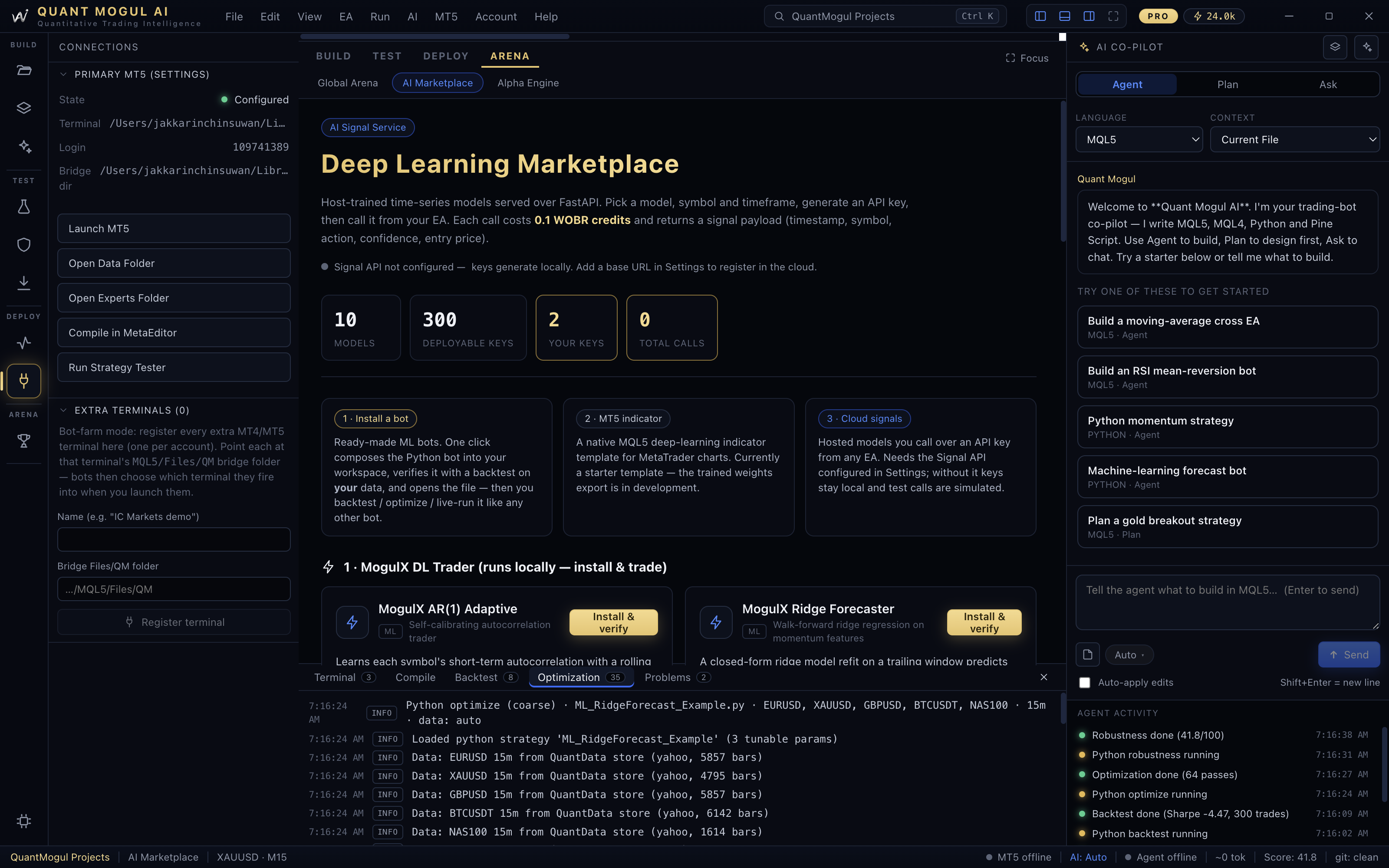
Task: Switch to the DEPLOY tab
Action: click(446, 56)
